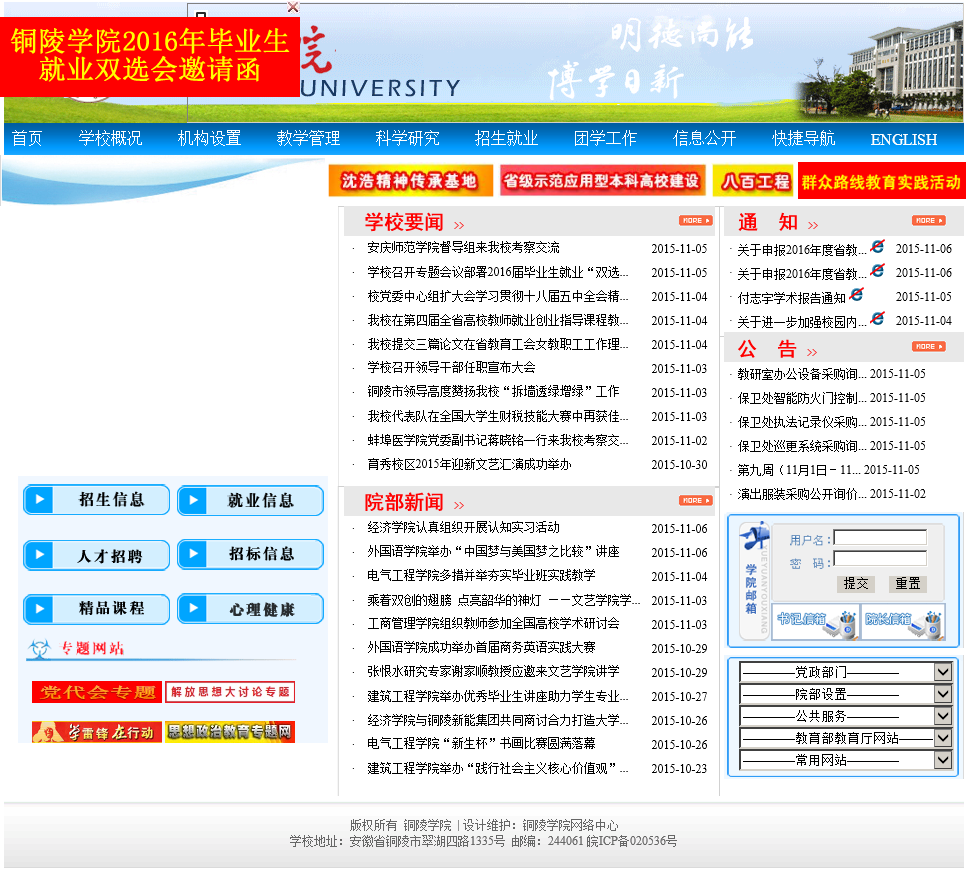Click play icon on 就业信息 button
Viewport: 968px width, 880px height.
click(194, 500)
